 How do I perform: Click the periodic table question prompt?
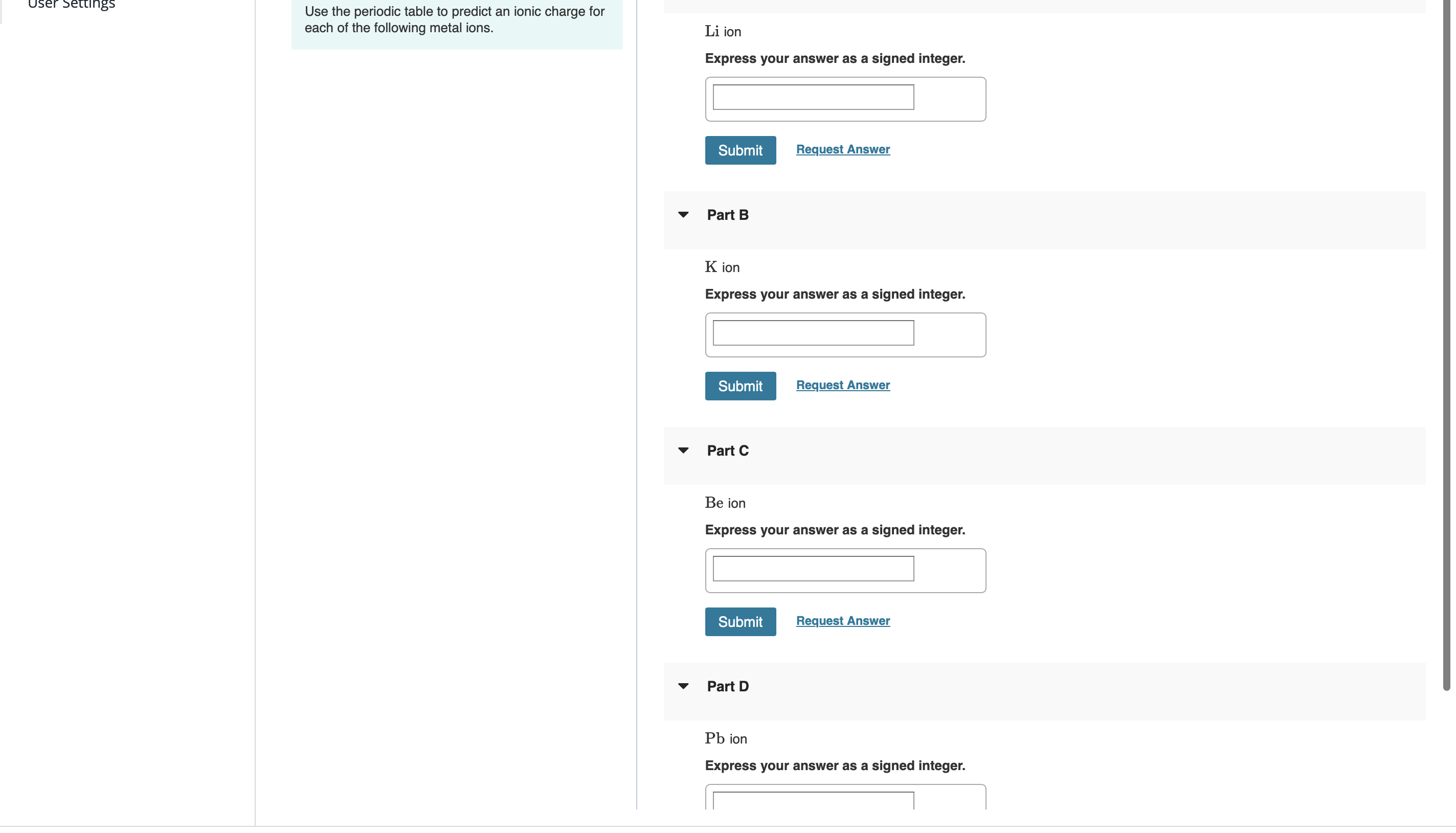(455, 20)
